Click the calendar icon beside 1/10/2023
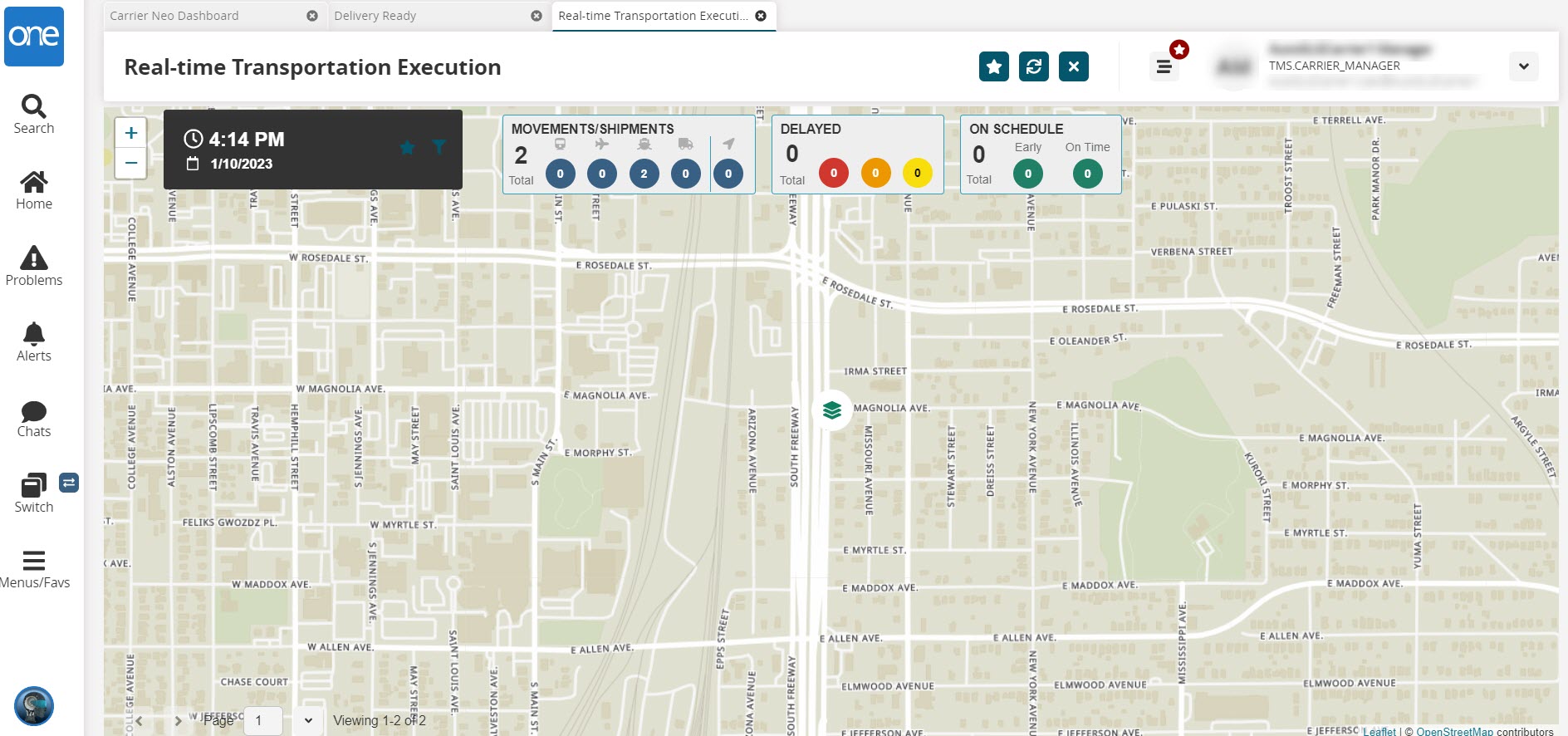The width and height of the screenshot is (1568, 736). (x=193, y=164)
